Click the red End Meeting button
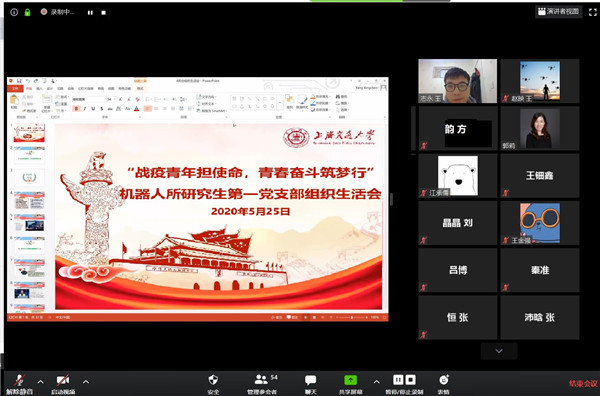 coord(583,383)
